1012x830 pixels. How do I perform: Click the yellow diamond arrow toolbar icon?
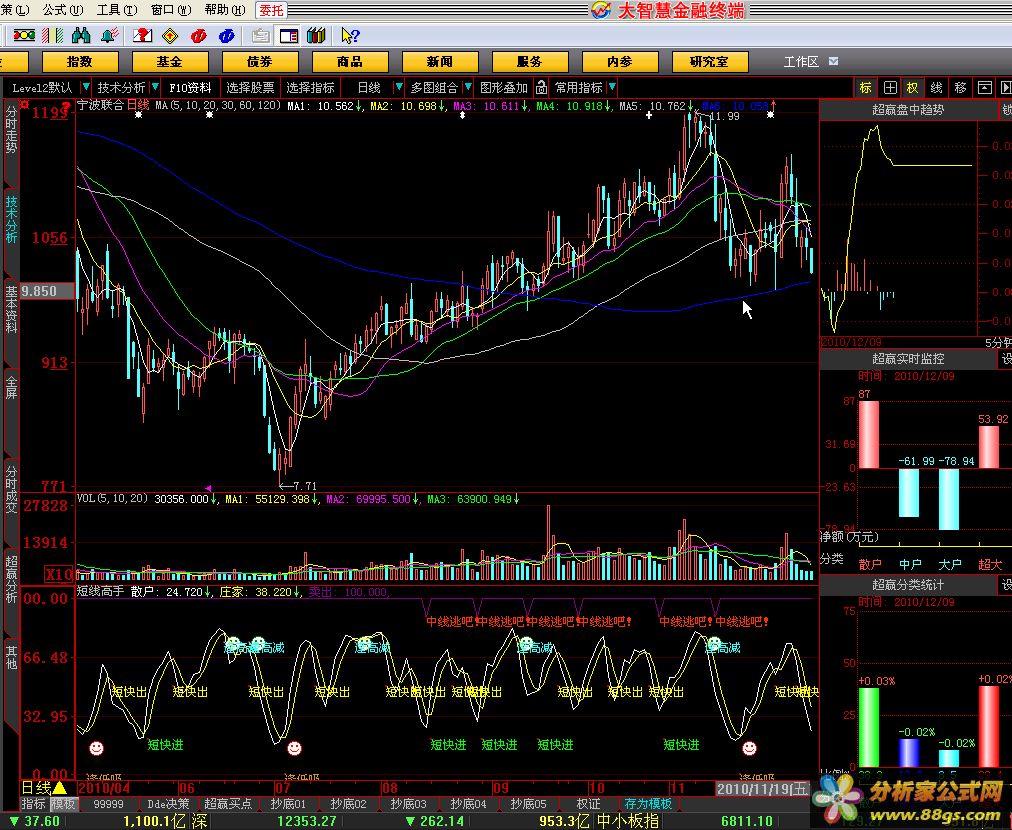170,35
